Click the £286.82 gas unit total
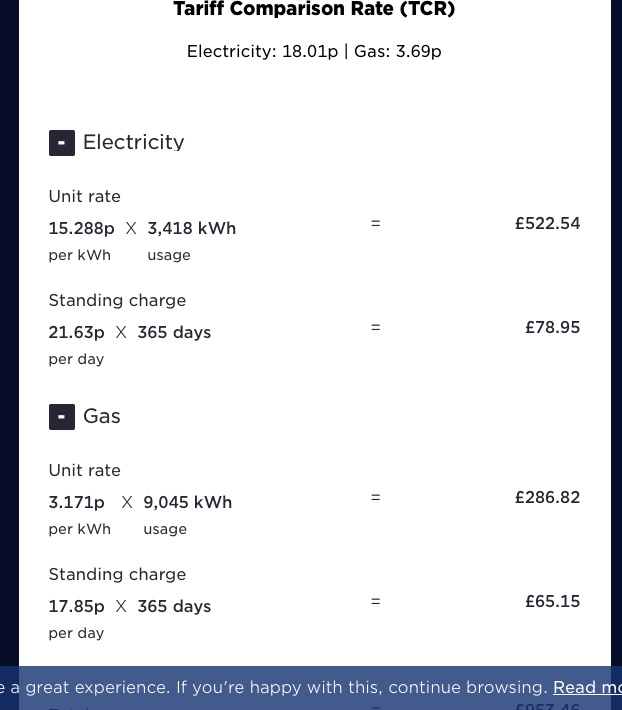The image size is (622, 710). (x=547, y=498)
